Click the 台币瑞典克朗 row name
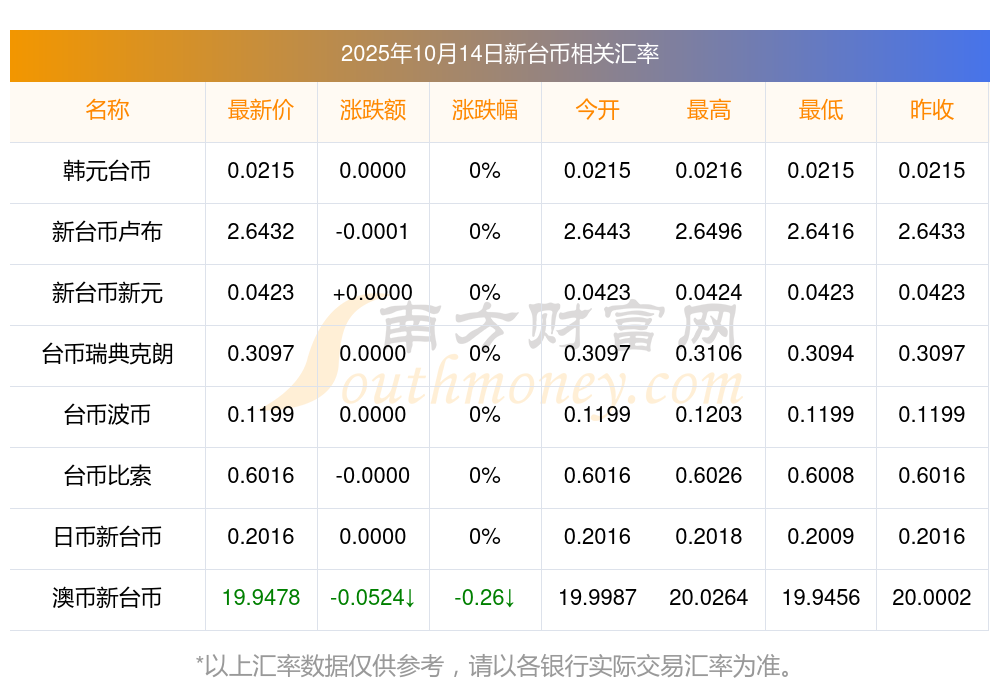The image size is (1000, 697). (107, 354)
